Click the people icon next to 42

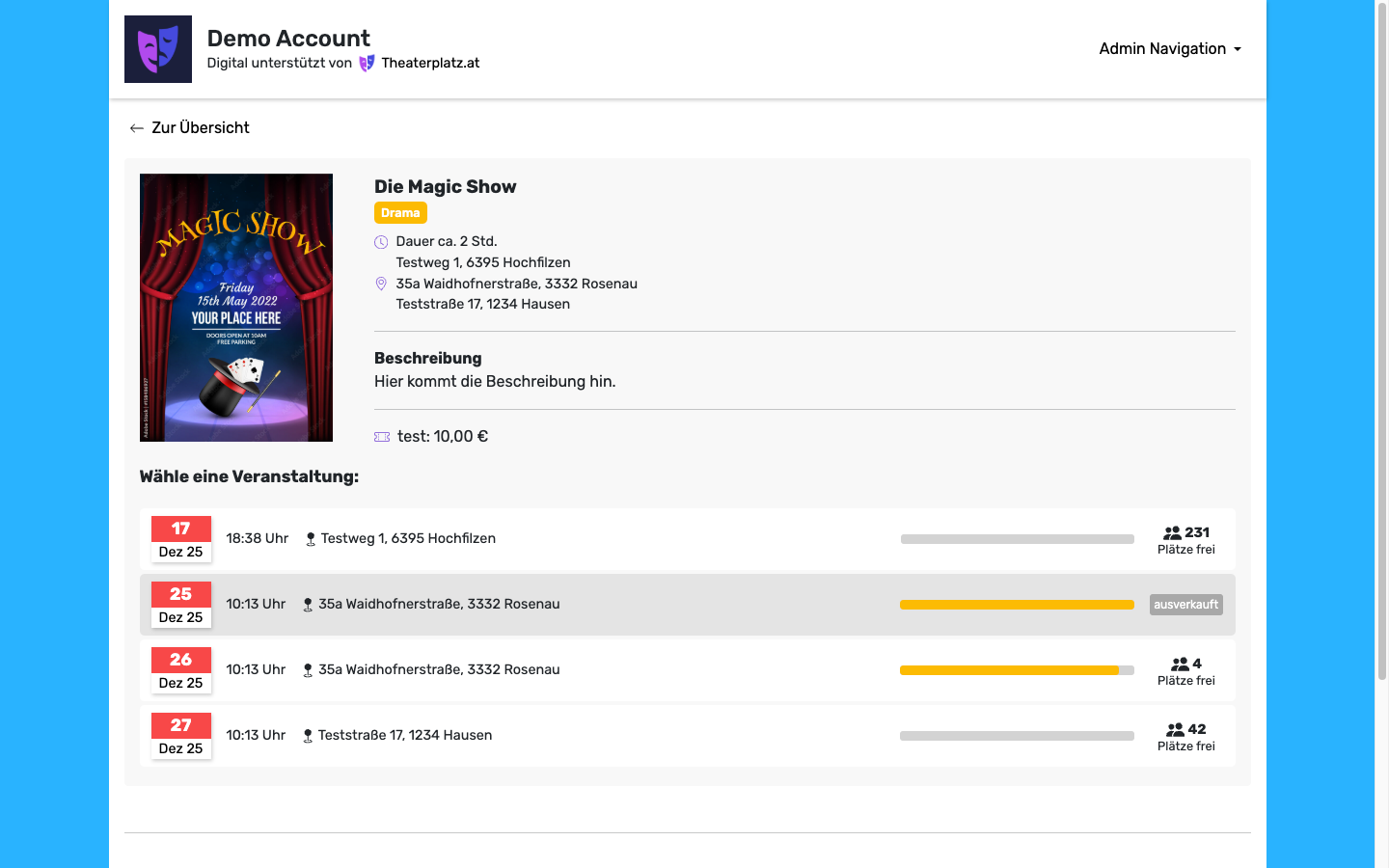point(1175,730)
